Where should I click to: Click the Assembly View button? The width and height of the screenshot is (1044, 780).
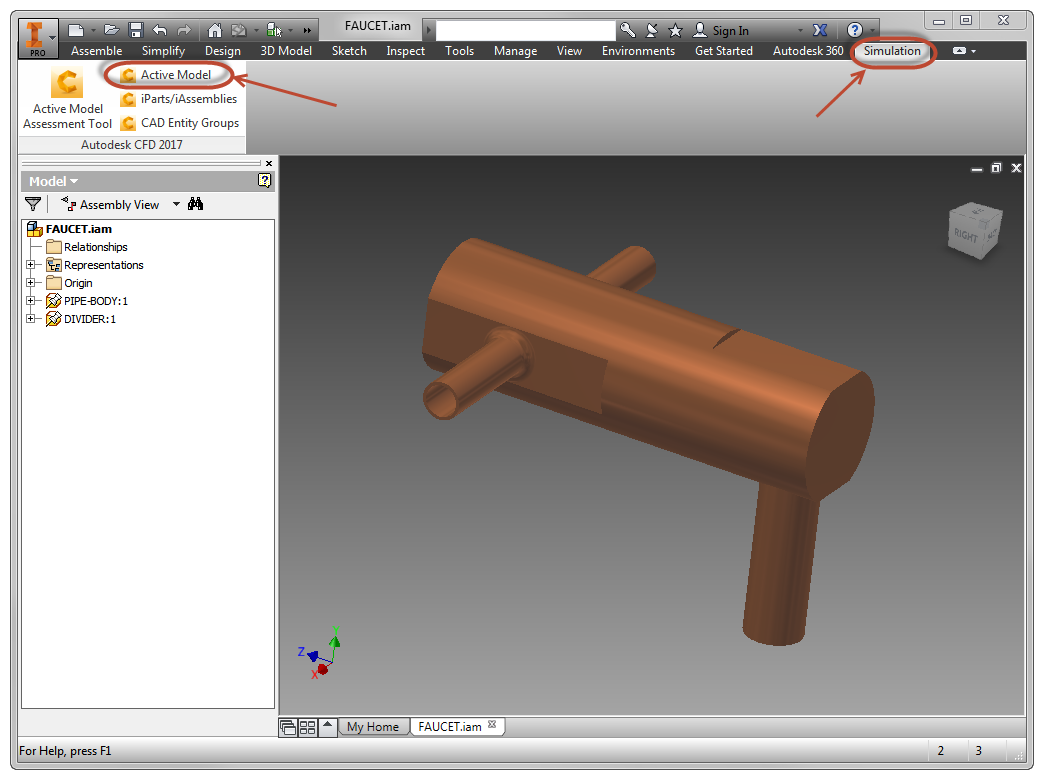[110, 204]
